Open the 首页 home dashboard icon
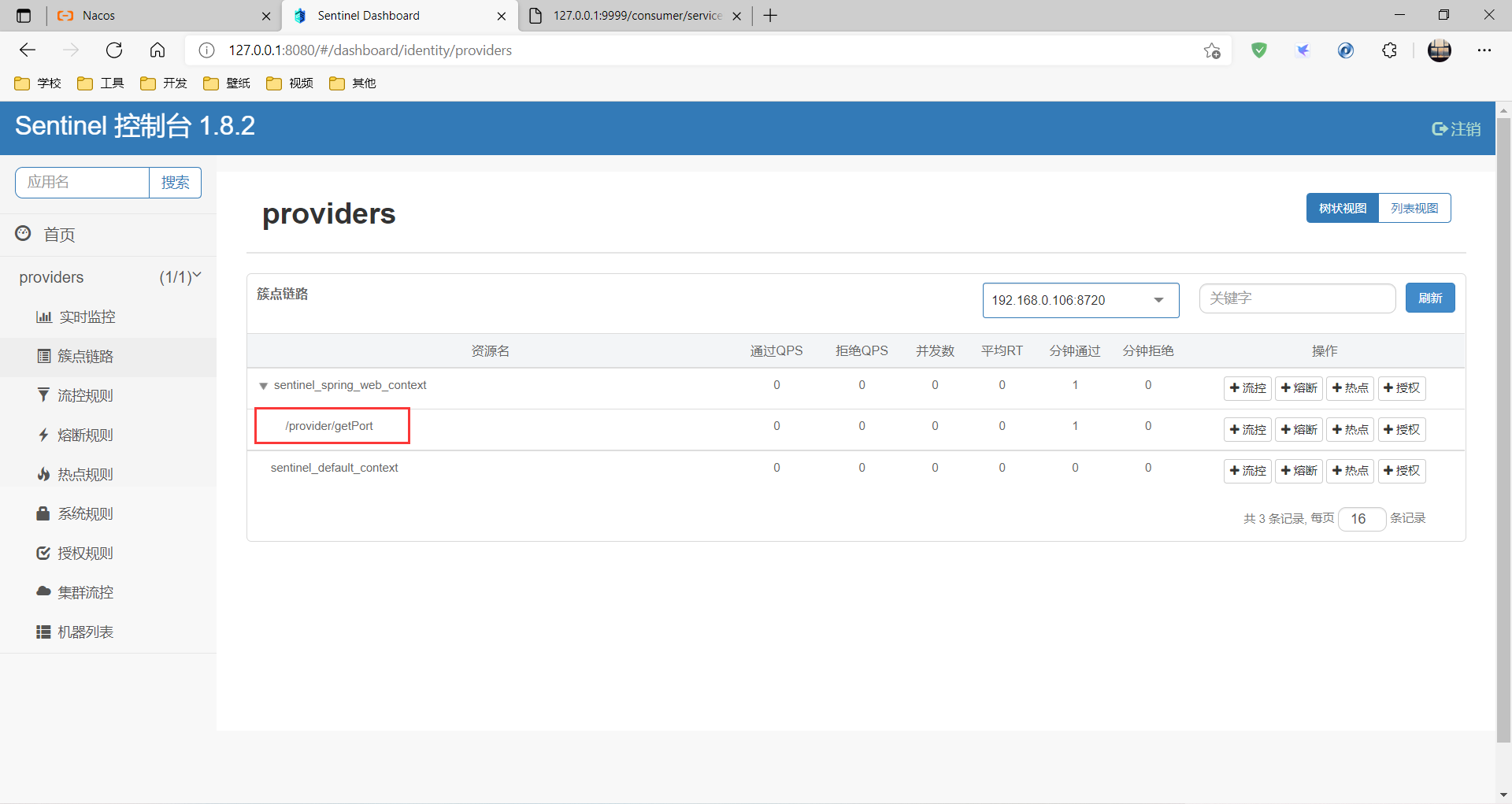 coord(24,234)
